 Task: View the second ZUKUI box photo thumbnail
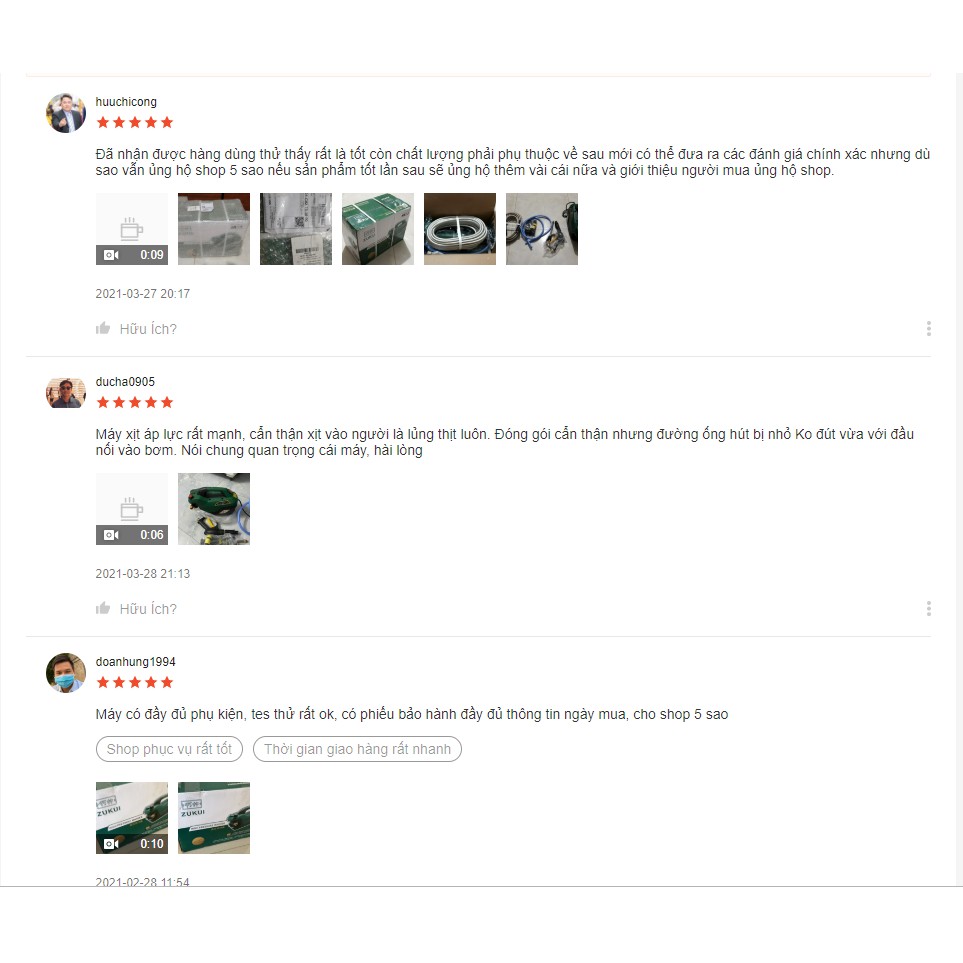pyautogui.click(x=214, y=818)
